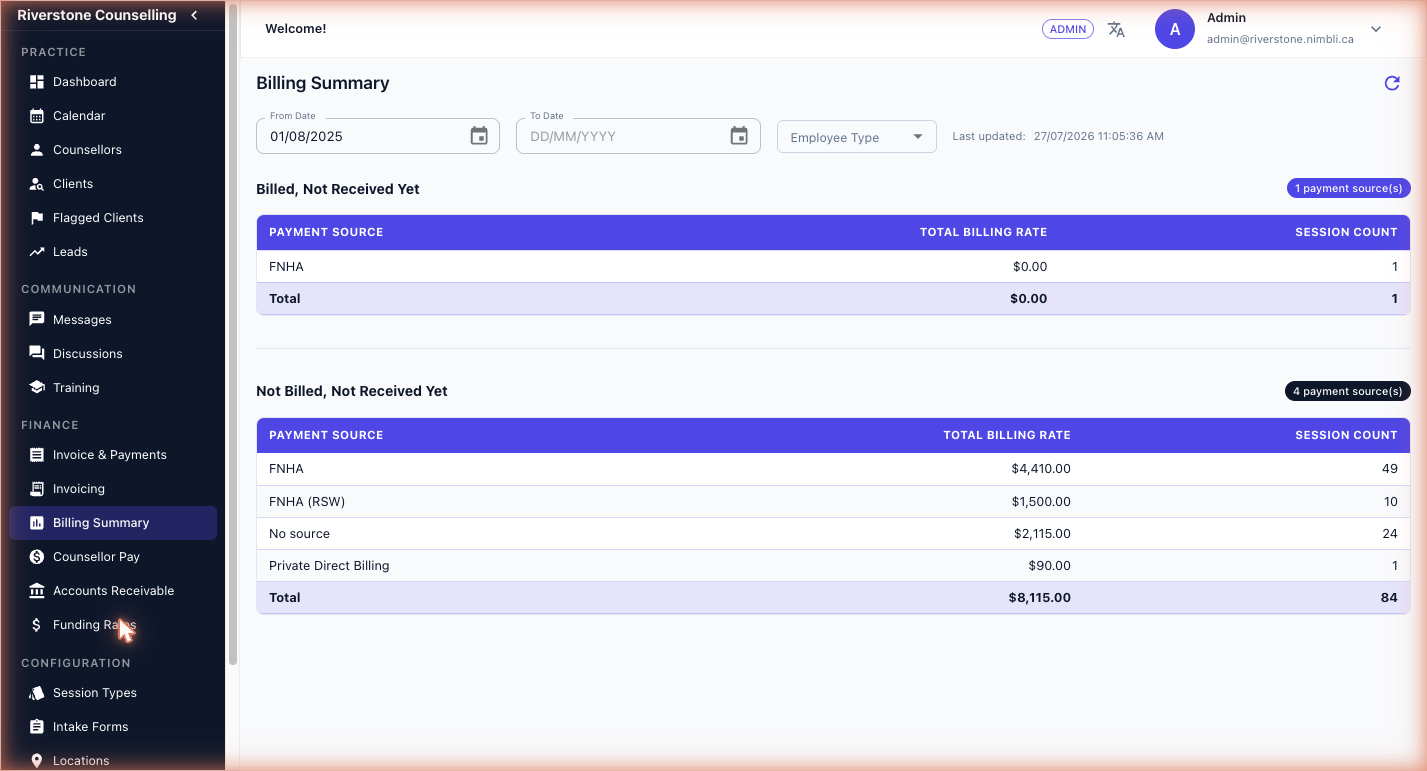Click the Private Direct Billing row label
The width and height of the screenshot is (1427, 771).
(329, 565)
